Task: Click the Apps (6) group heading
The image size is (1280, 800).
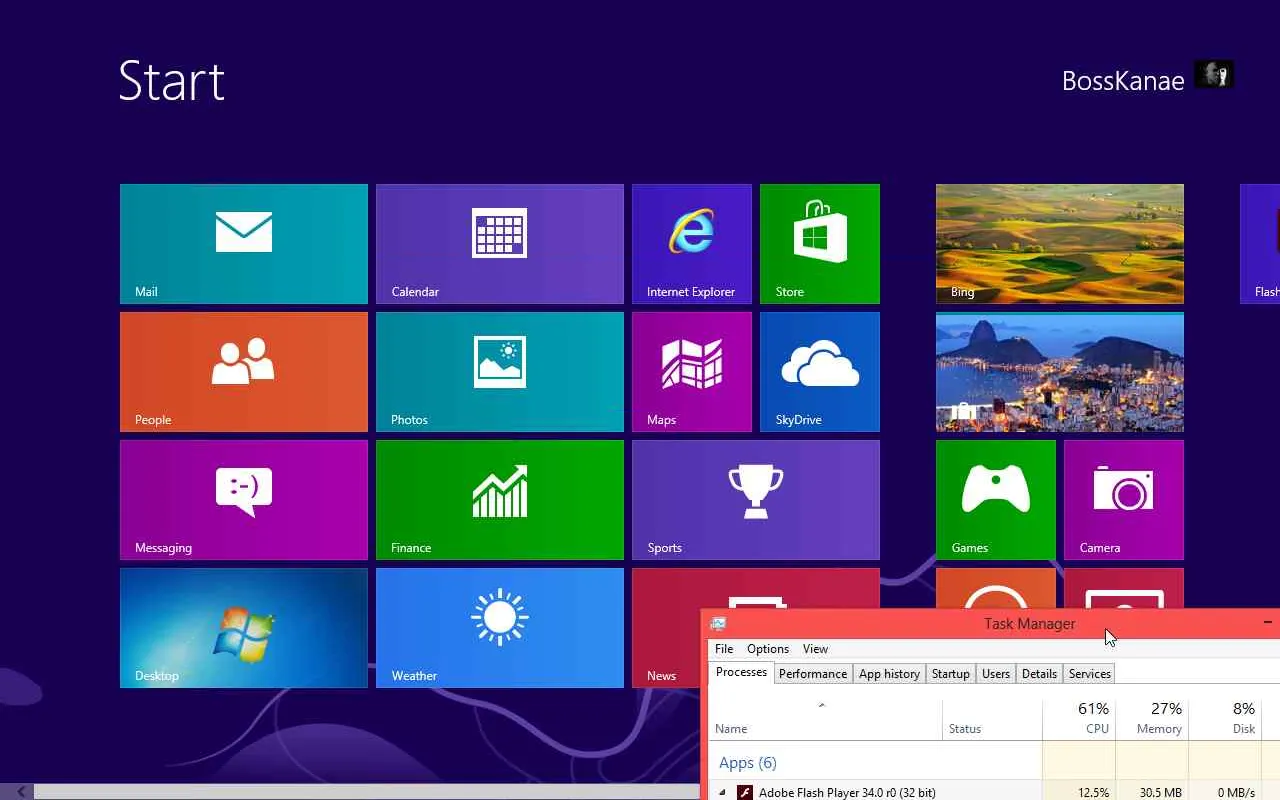Action: (748, 763)
